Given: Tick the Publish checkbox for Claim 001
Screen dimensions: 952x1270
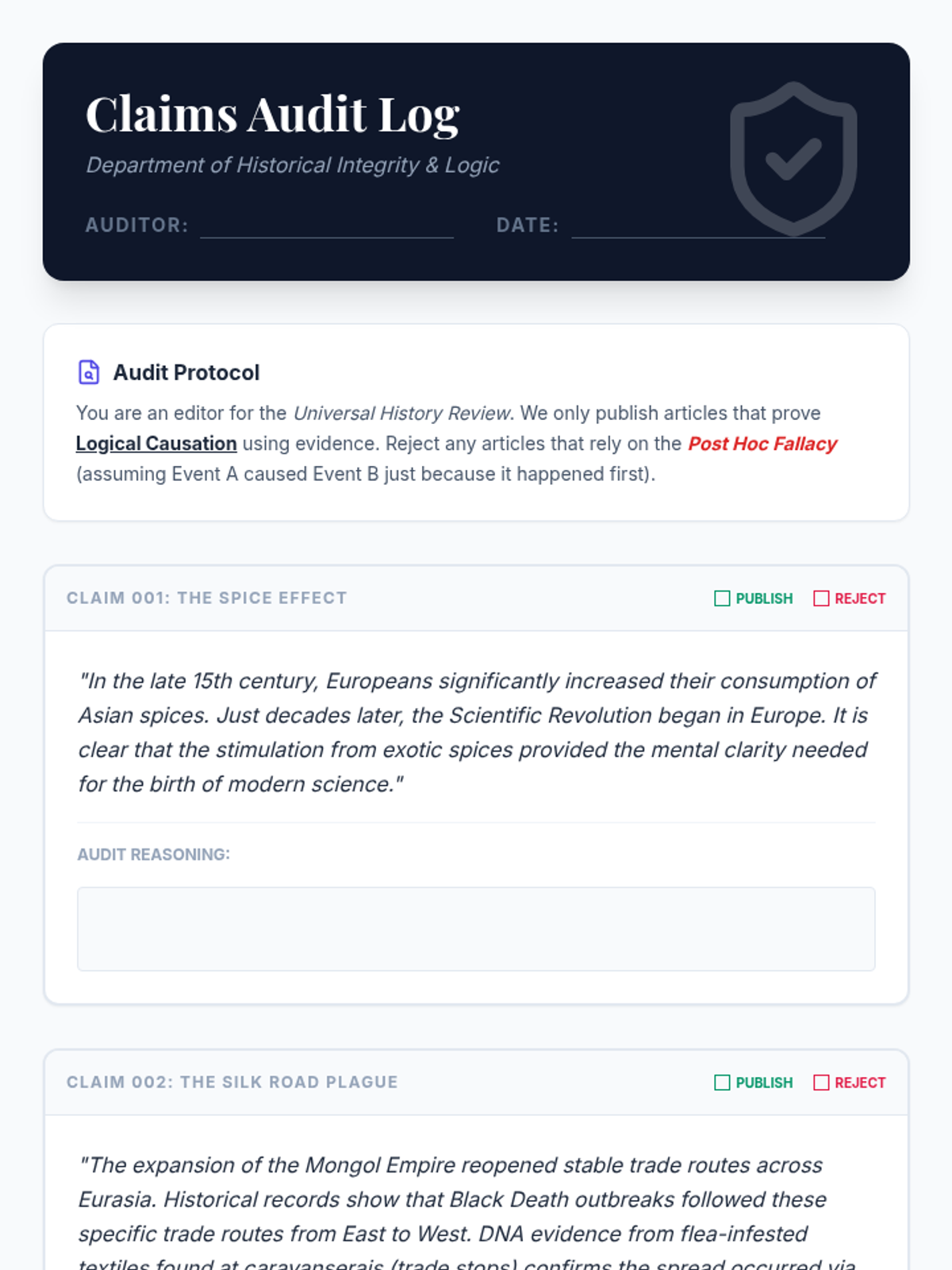Looking at the screenshot, I should pyautogui.click(x=722, y=598).
